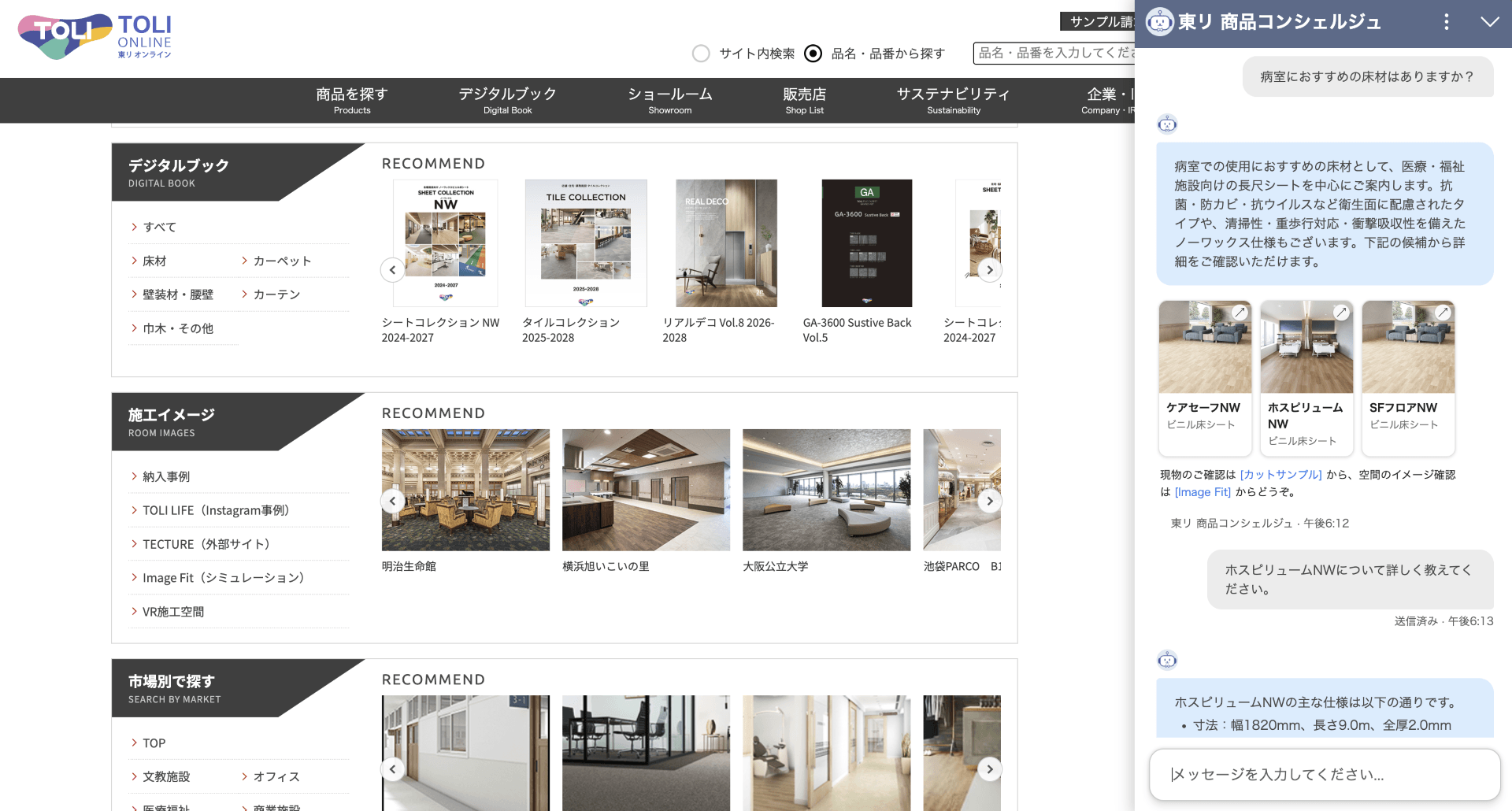This screenshot has height=811, width=1512.
Task: Follow the カットサンプル link in chat
Action: pos(1281,475)
